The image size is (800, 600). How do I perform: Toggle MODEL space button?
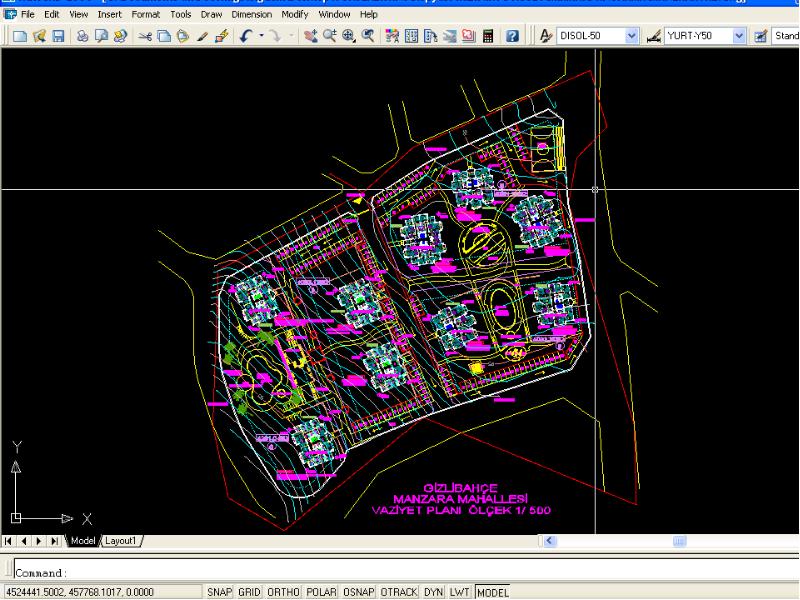click(x=492, y=592)
